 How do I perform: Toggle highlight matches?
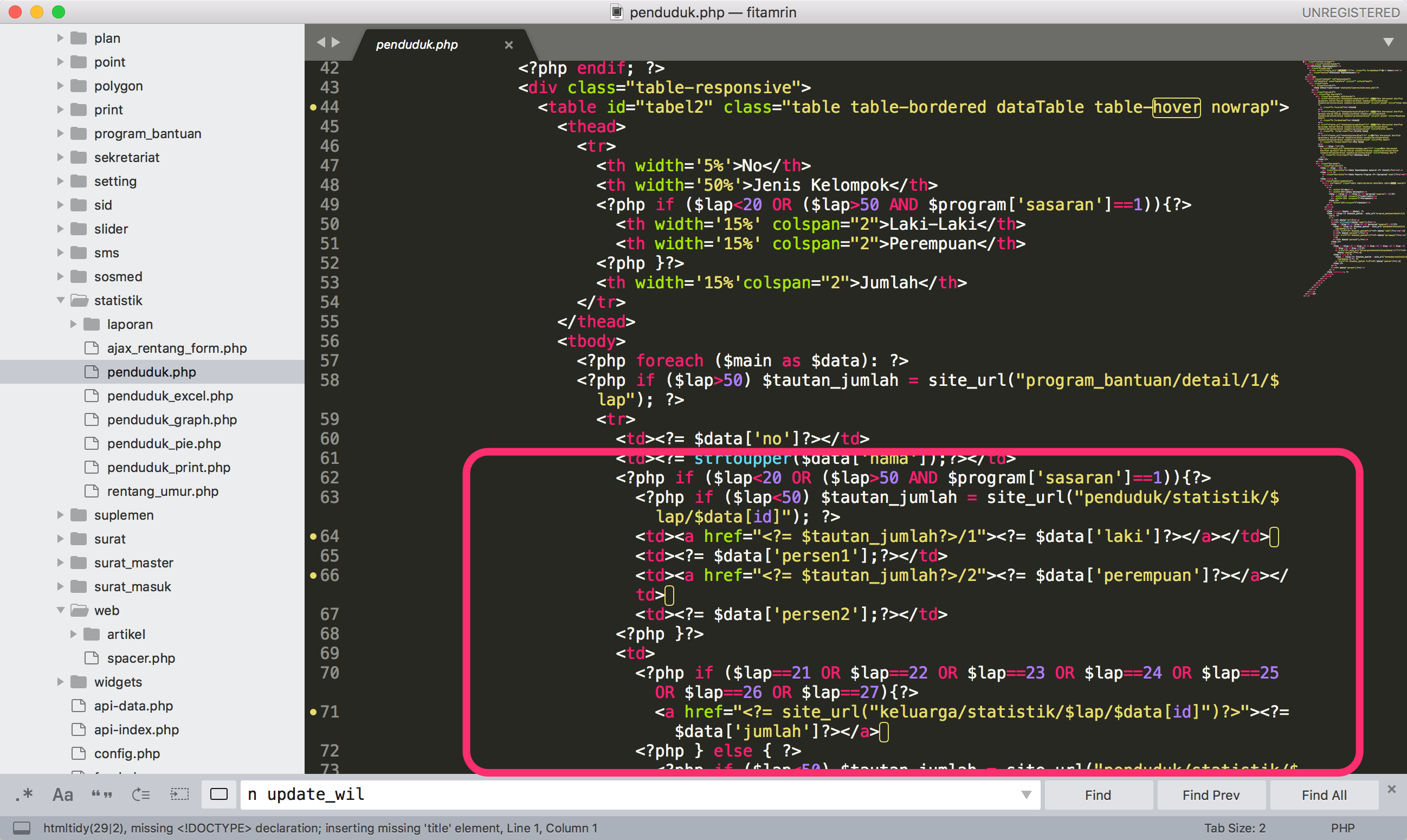click(x=218, y=794)
